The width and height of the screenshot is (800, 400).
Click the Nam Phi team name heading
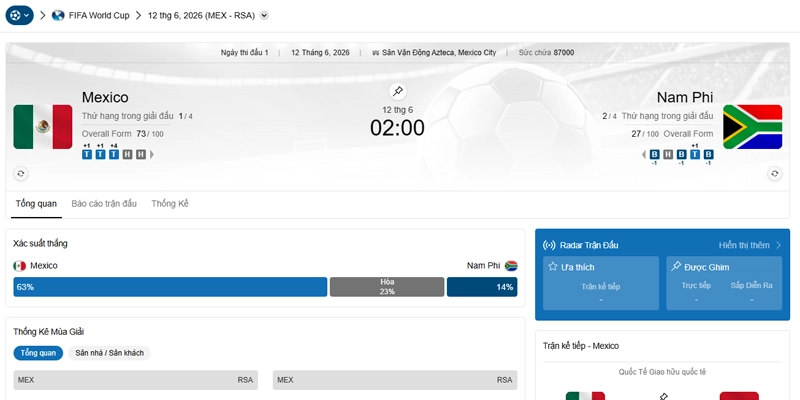(x=685, y=97)
